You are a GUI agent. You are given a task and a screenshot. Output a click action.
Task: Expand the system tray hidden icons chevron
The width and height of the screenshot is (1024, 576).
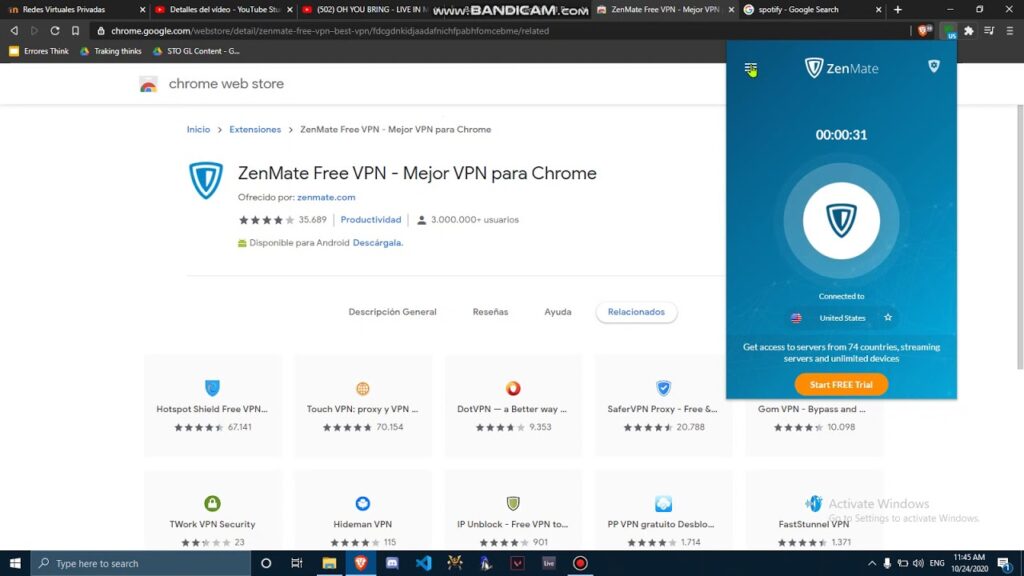pyautogui.click(x=872, y=563)
